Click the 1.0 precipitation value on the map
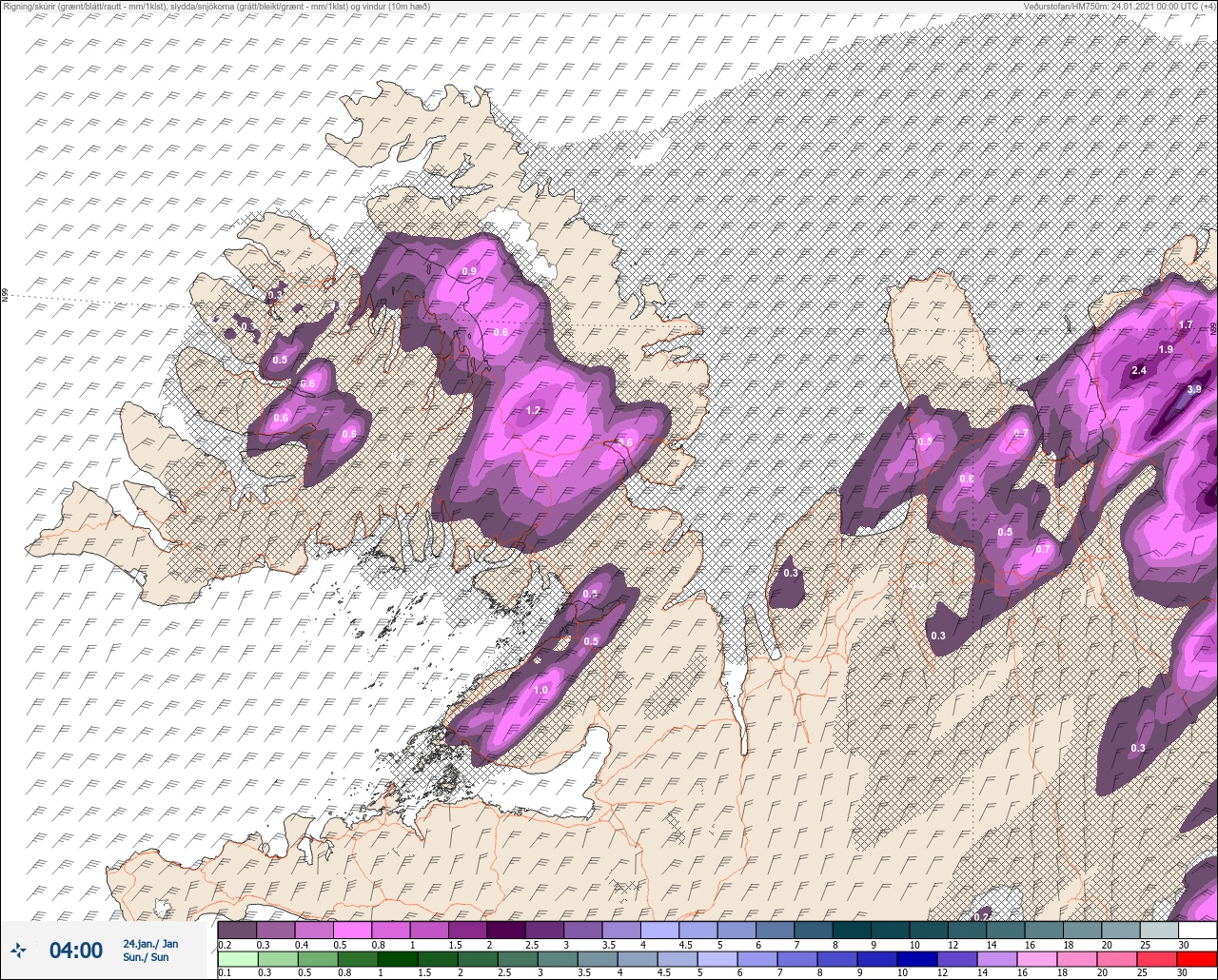This screenshot has width=1218, height=980. pyautogui.click(x=541, y=691)
